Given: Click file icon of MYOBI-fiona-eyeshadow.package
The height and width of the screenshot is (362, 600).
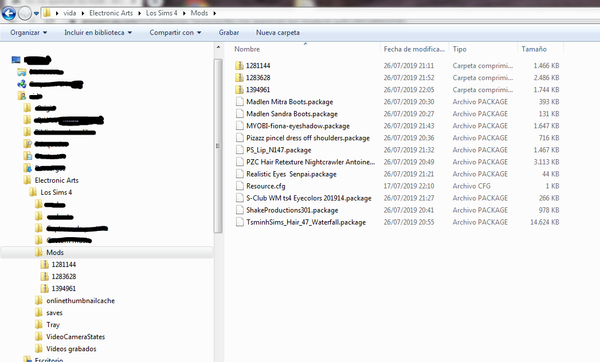Looking at the screenshot, I should [x=240, y=126].
